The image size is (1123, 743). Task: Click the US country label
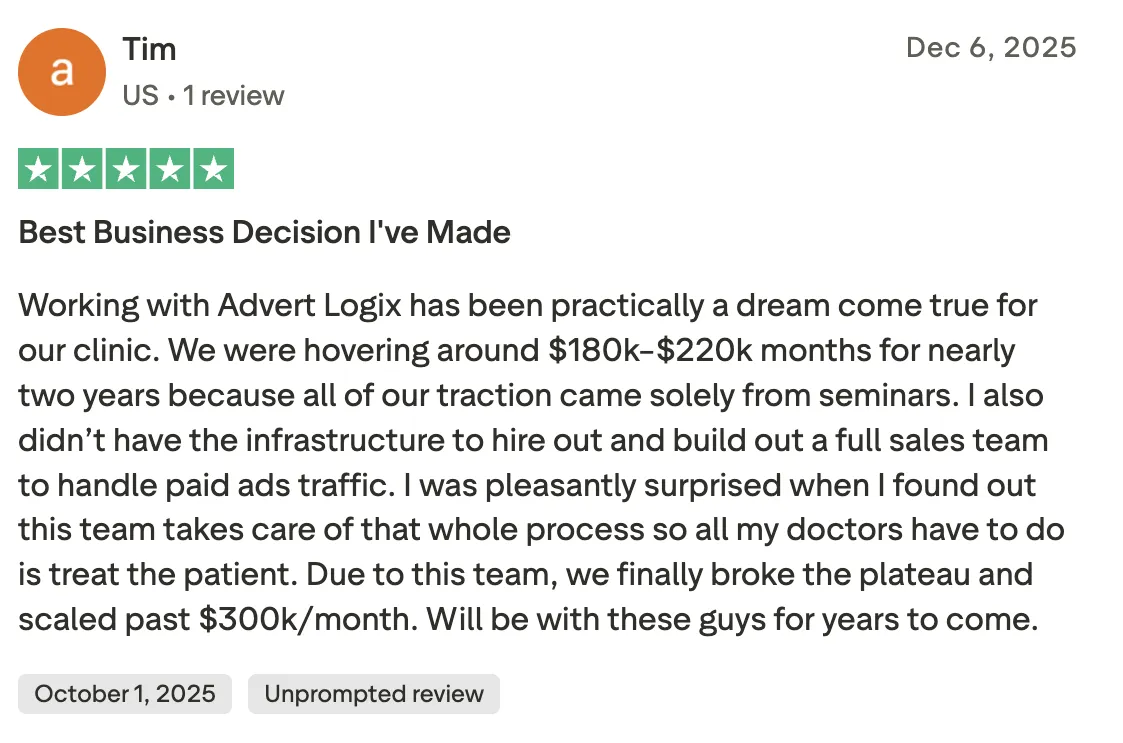point(140,95)
